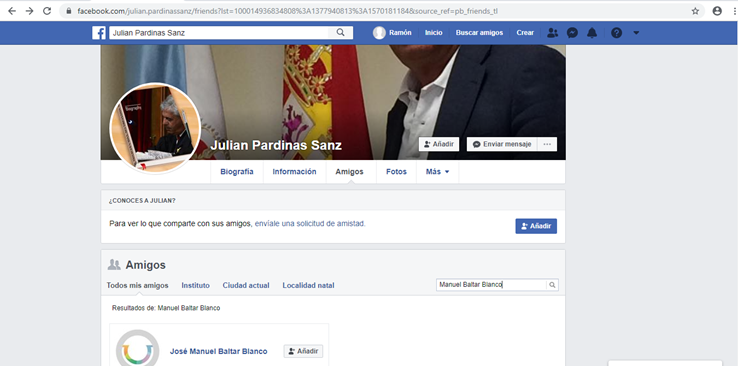Viewport: 738px width, 366px height.
Task: Open browser profile account icon
Action: 717,11
